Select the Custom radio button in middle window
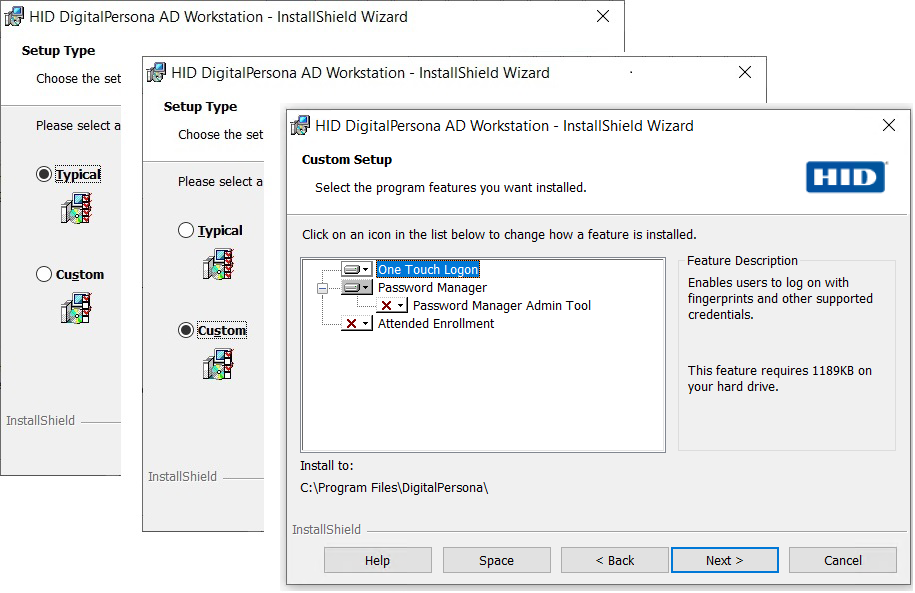 (186, 330)
